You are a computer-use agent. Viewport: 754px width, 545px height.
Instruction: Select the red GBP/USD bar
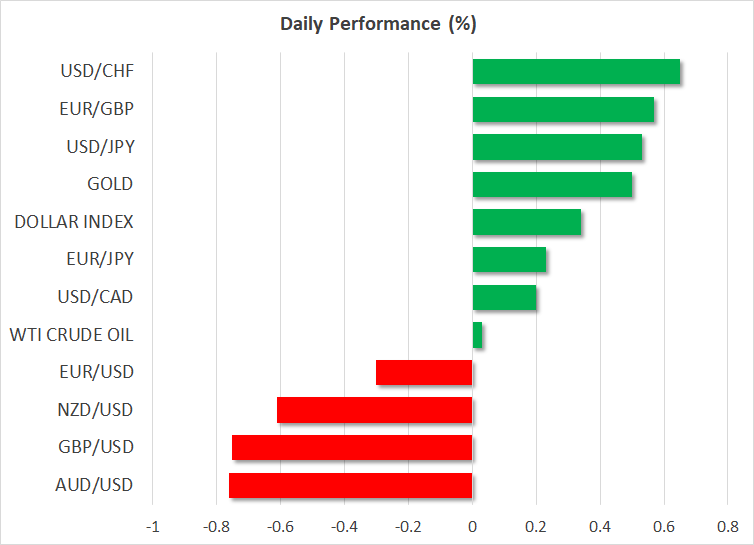tap(352, 447)
